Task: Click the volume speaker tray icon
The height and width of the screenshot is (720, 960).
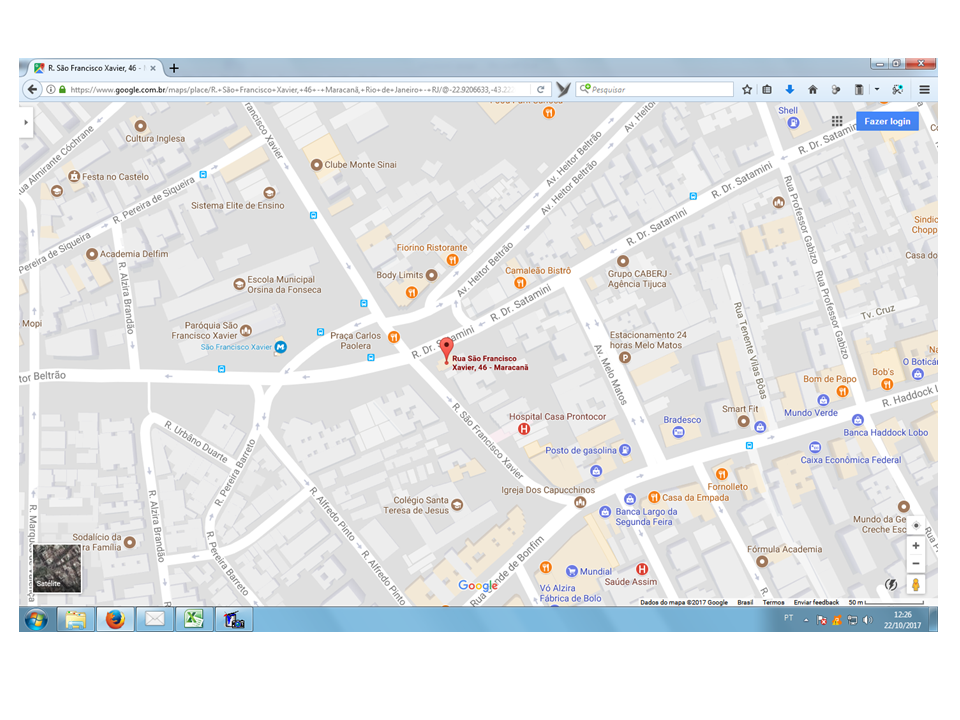Action: (x=868, y=620)
